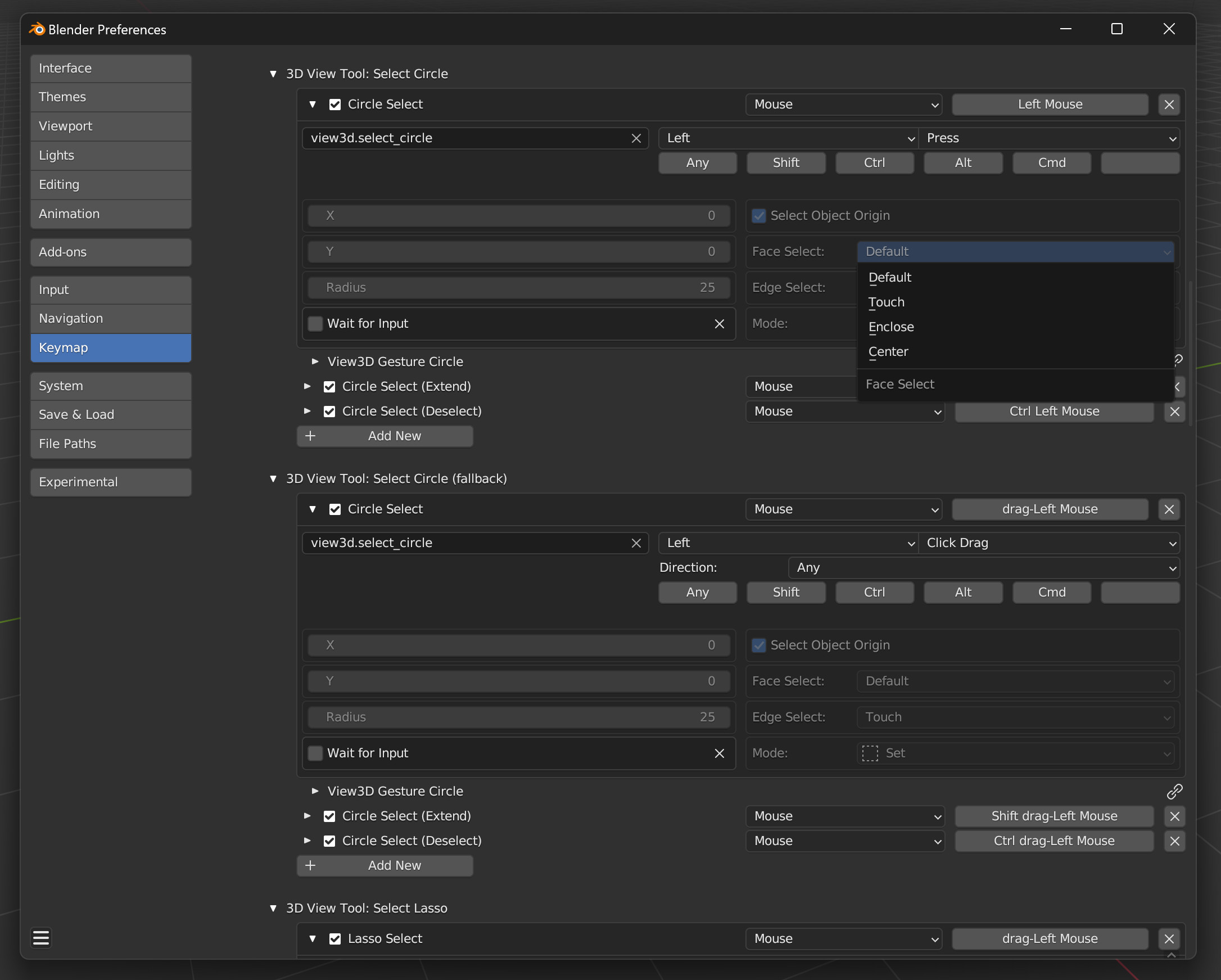Click the plus icon on lower Add New

click(x=310, y=865)
